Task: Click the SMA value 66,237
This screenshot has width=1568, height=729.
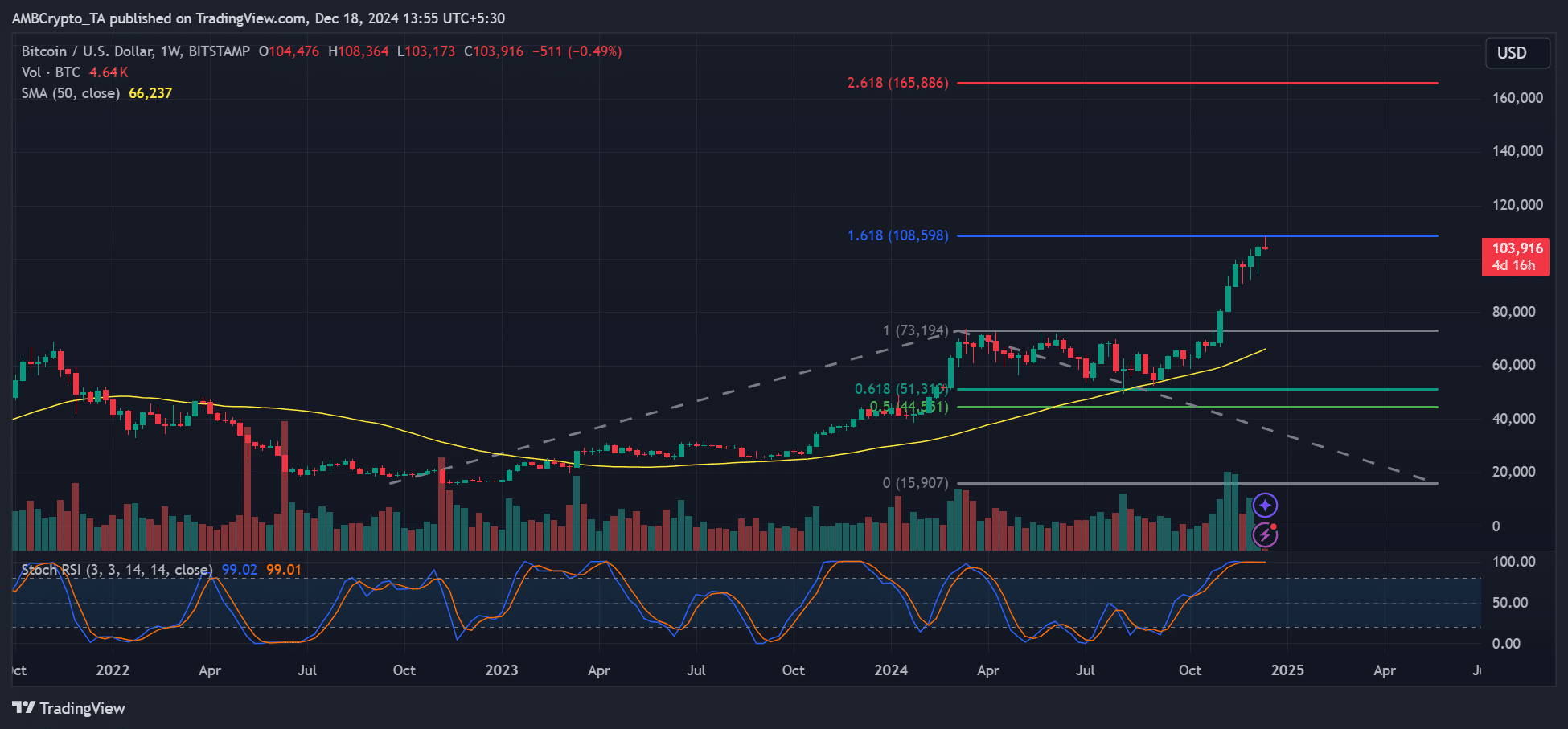Action: [150, 93]
